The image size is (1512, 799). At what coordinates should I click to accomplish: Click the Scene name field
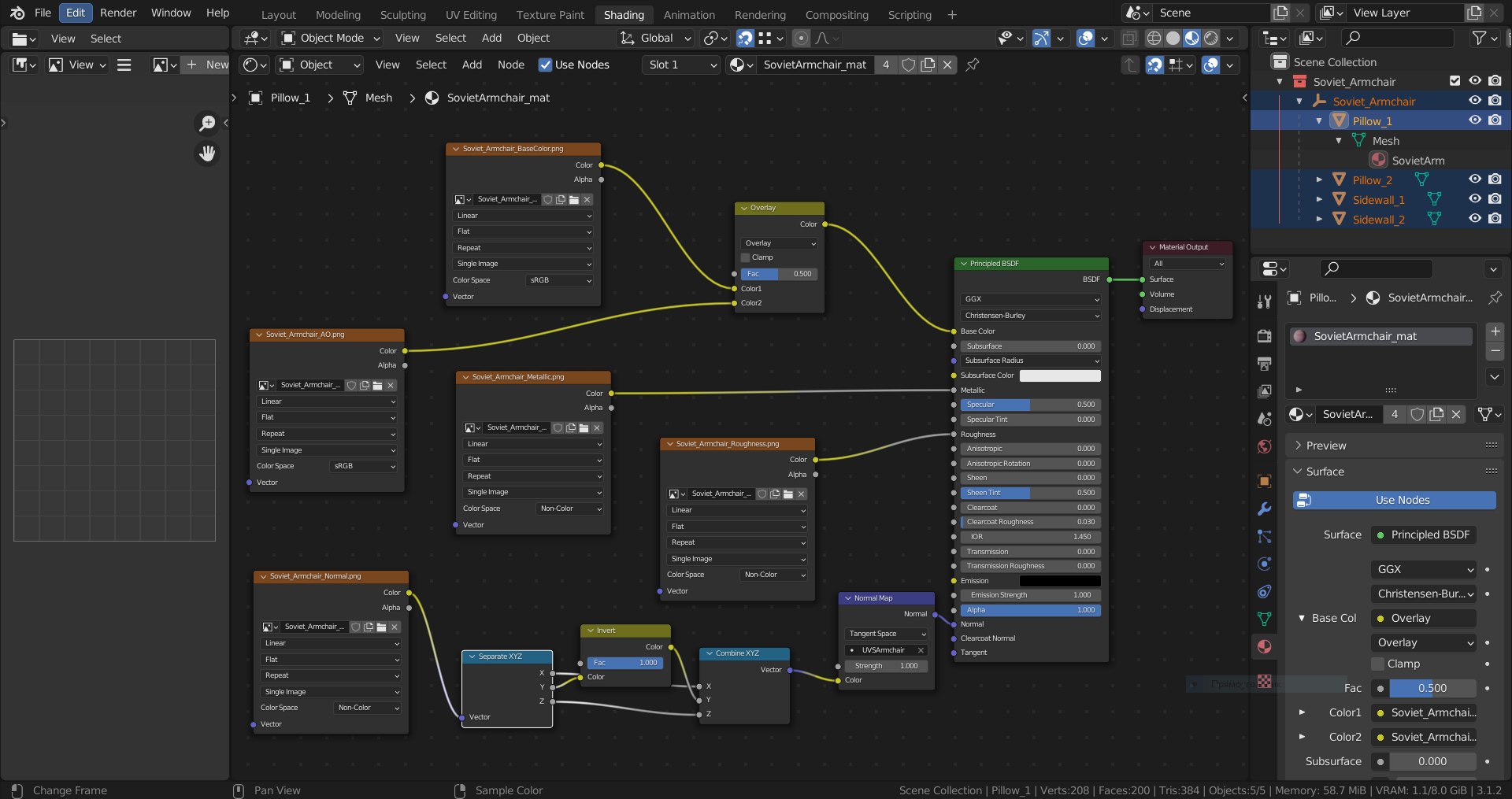pyautogui.click(x=1211, y=13)
